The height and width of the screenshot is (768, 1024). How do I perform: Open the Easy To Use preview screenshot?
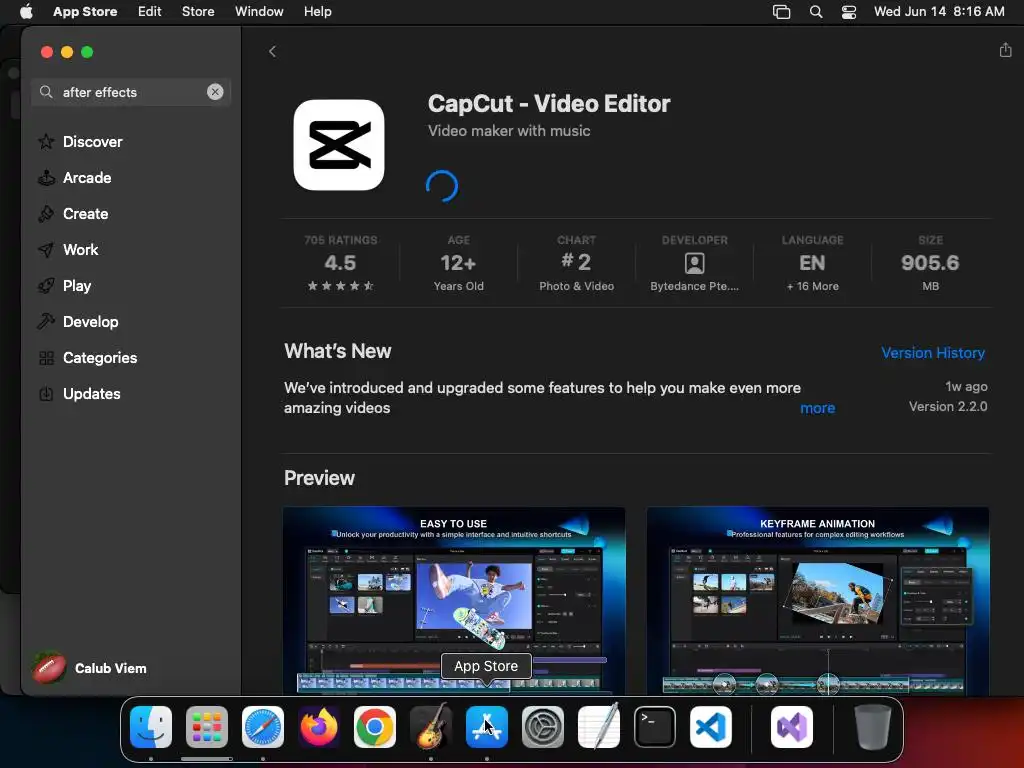point(454,601)
